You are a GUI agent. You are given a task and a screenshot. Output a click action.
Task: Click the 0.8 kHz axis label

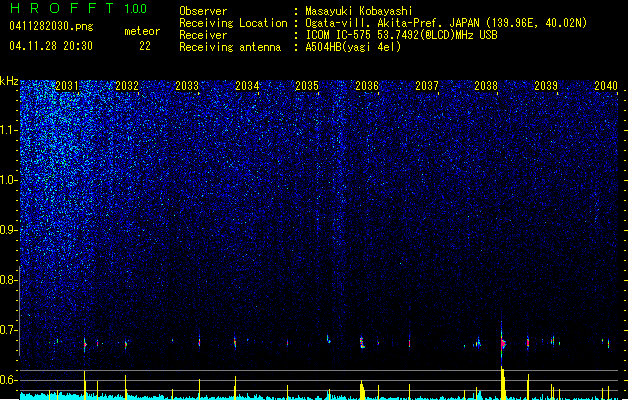click(8, 280)
